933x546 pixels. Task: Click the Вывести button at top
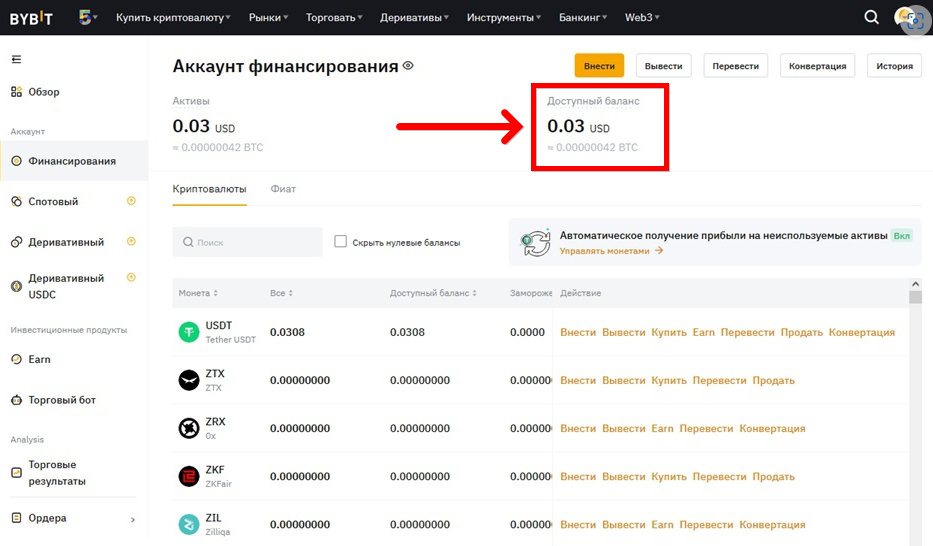point(663,65)
